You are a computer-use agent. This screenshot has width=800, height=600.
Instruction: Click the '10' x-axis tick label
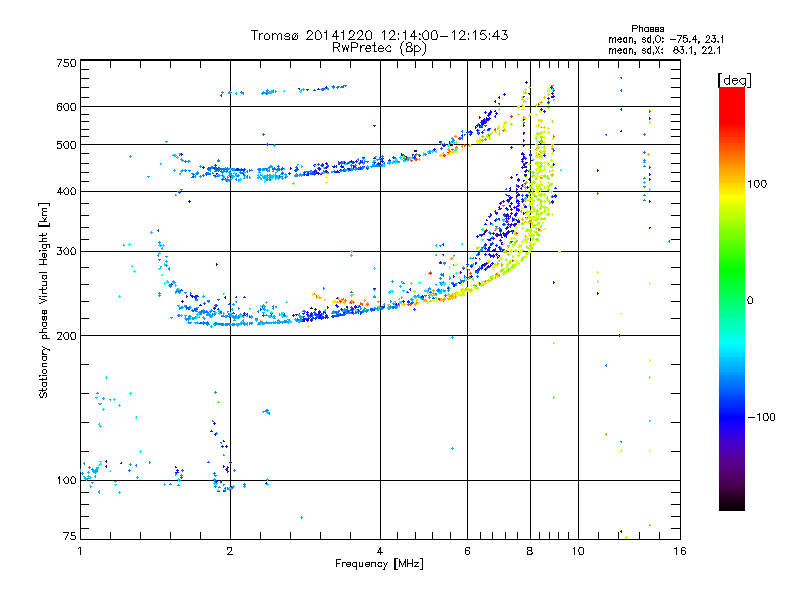coord(578,551)
